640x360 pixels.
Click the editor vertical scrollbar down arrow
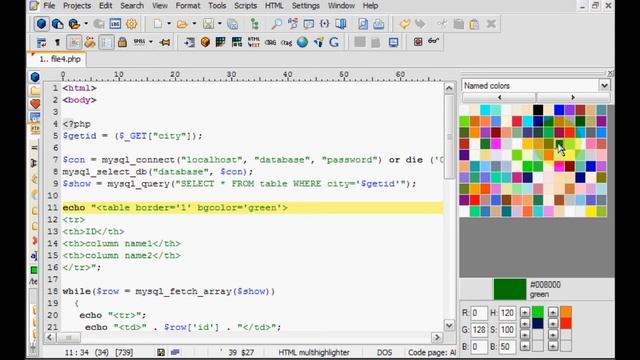tap(449, 325)
